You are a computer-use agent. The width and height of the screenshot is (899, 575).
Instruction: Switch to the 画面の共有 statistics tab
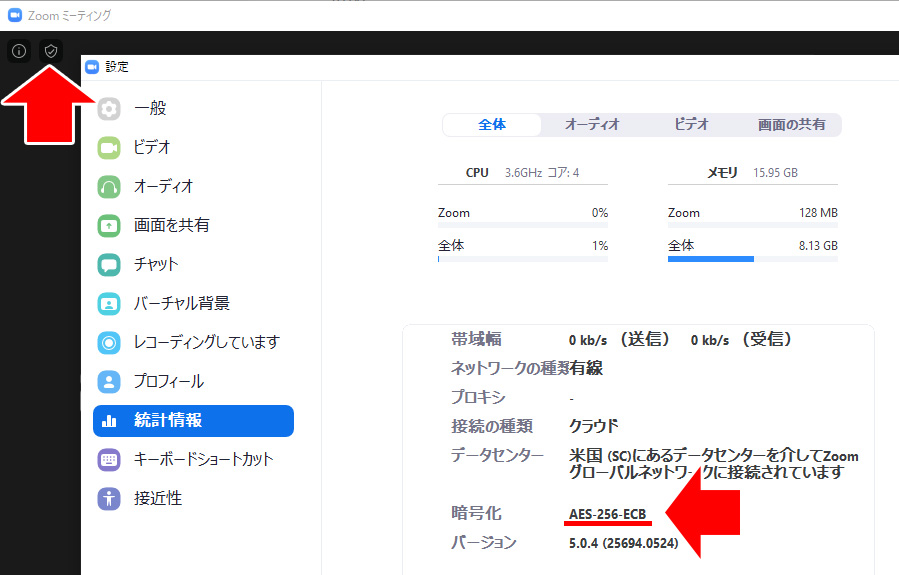(x=791, y=125)
